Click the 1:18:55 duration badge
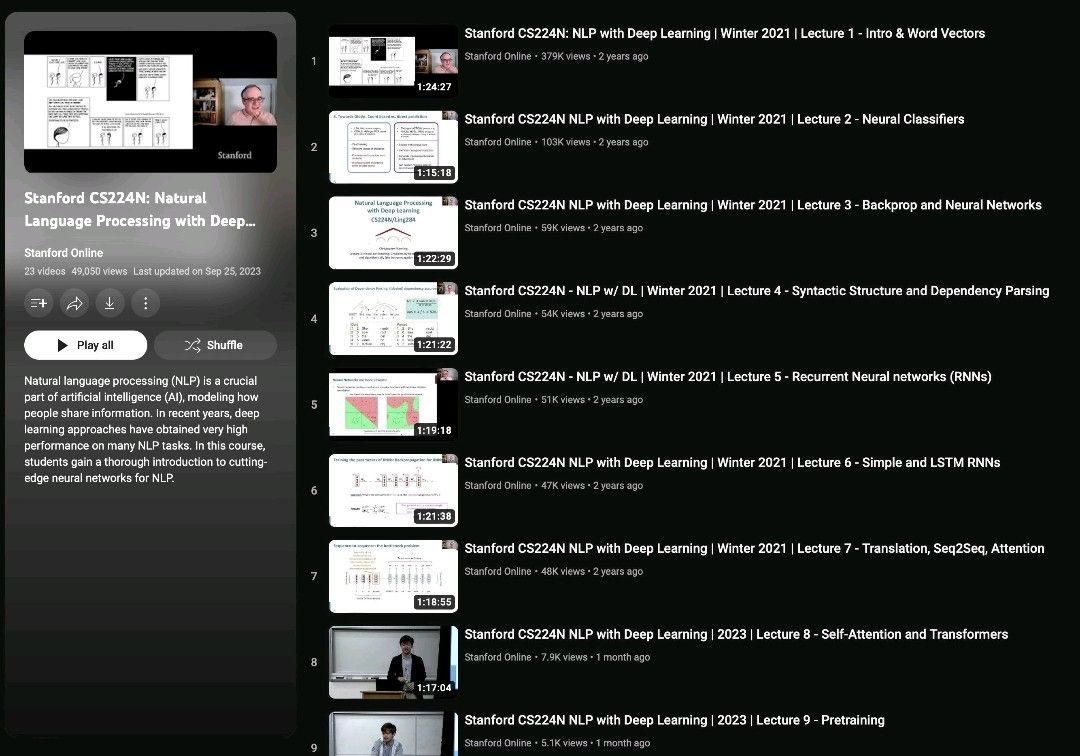Image resolution: width=1080 pixels, height=756 pixels. tap(434, 602)
